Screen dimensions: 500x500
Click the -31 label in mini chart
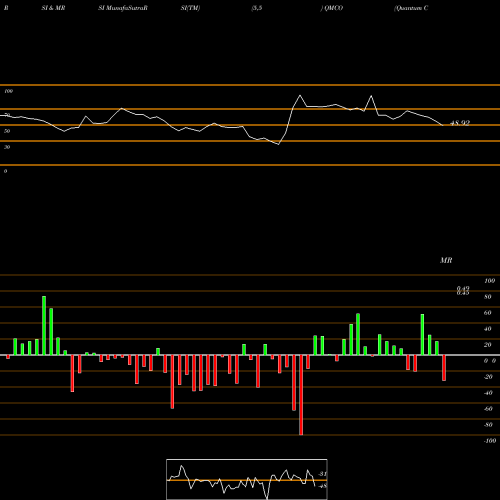coord(322,474)
